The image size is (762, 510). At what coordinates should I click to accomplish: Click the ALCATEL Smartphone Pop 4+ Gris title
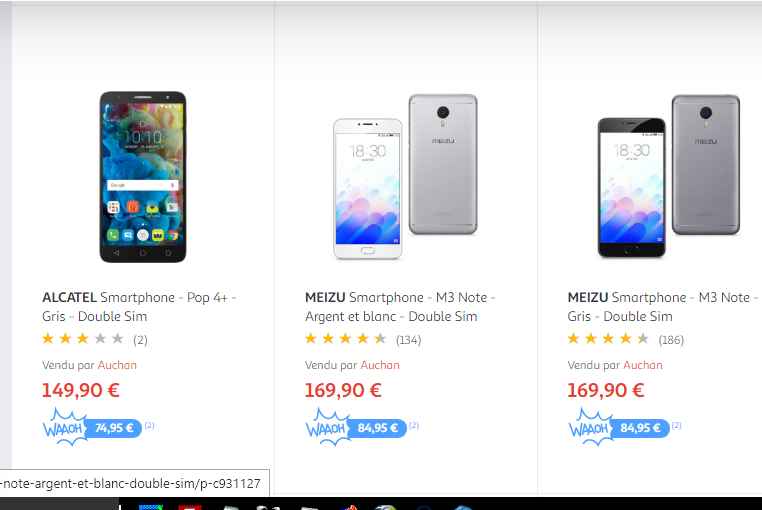pyautogui.click(x=139, y=307)
